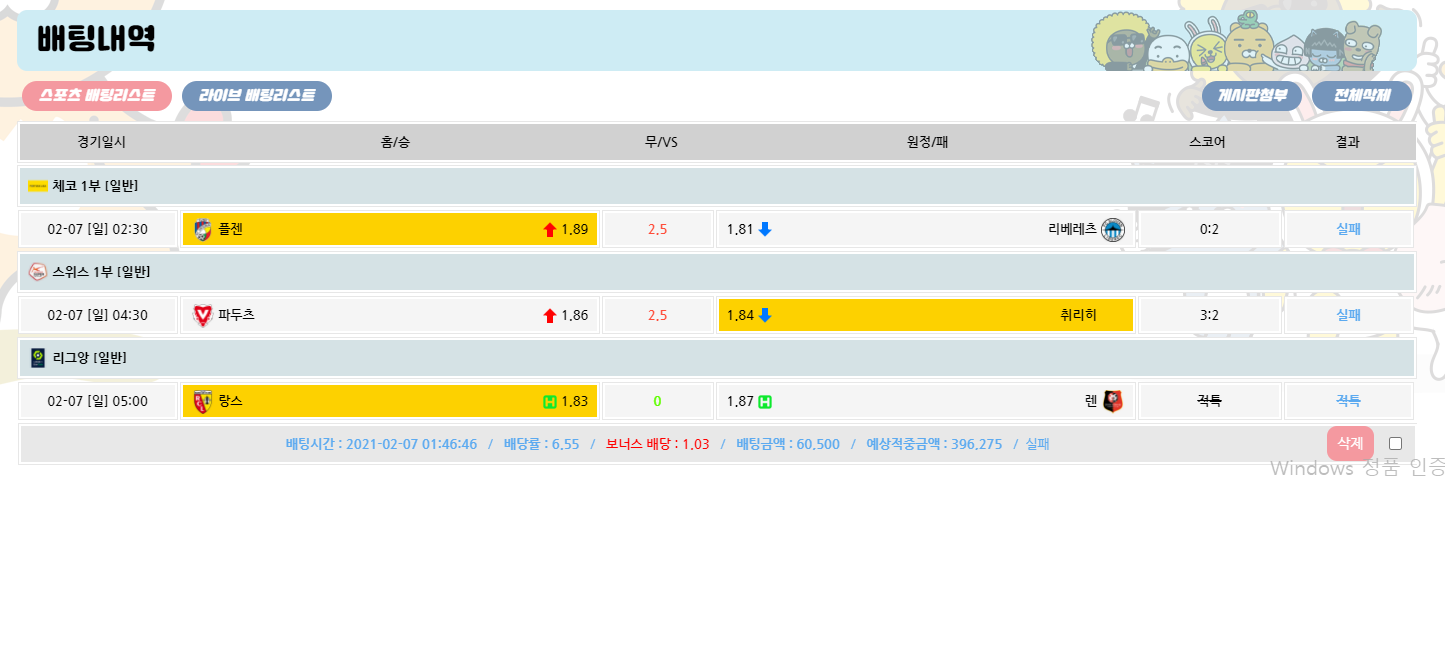Click blue down arrow beside 1.84 odds
Viewport: 1445px width, 648px height.
pyautogui.click(x=765, y=316)
